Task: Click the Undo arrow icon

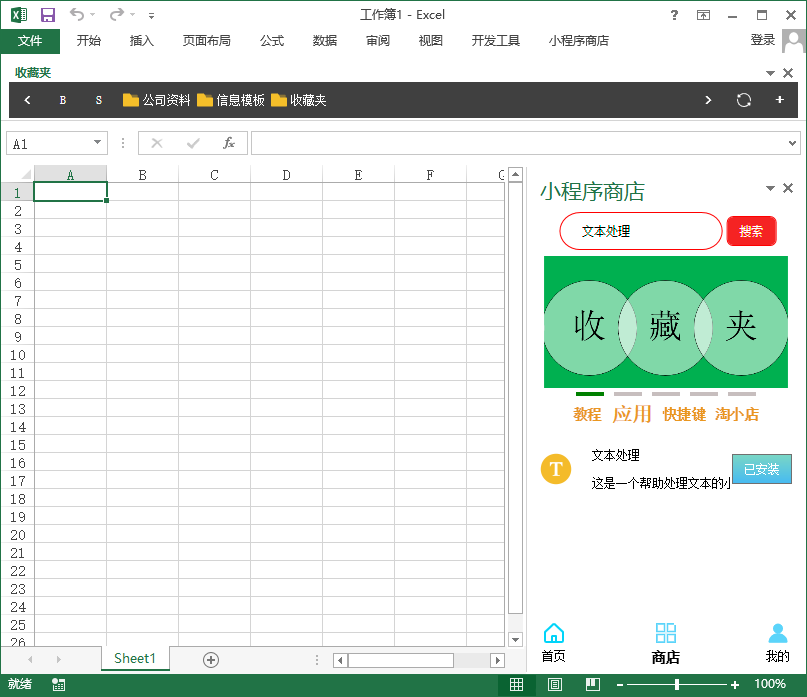Action: 76,14
